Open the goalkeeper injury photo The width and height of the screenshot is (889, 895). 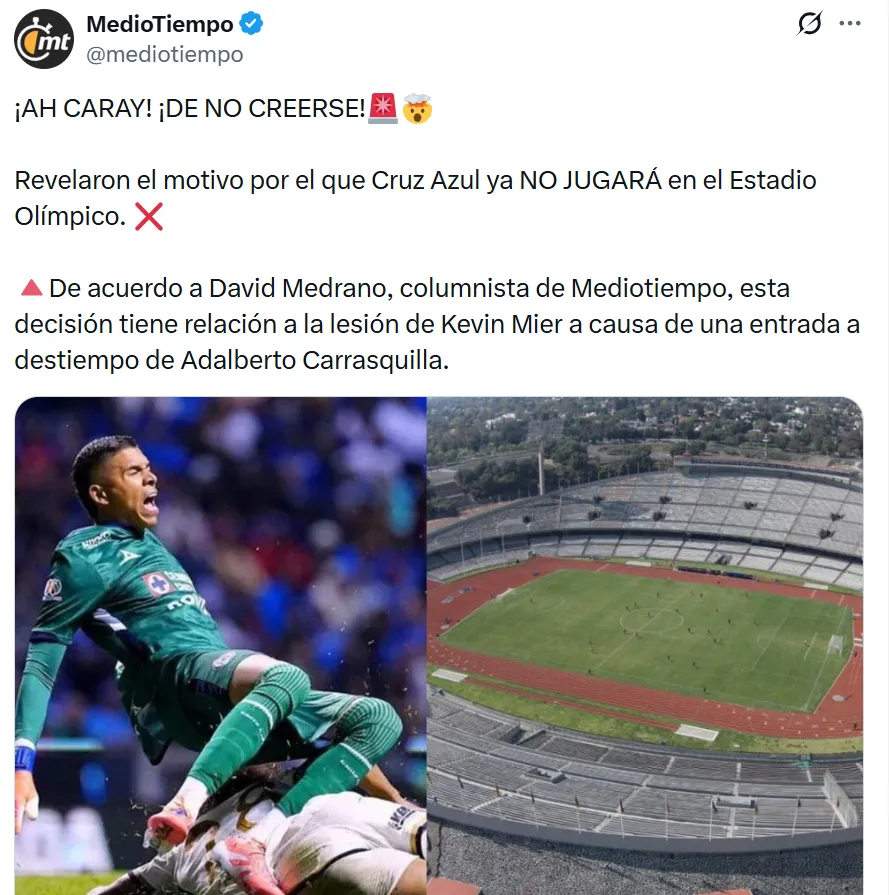[220, 646]
